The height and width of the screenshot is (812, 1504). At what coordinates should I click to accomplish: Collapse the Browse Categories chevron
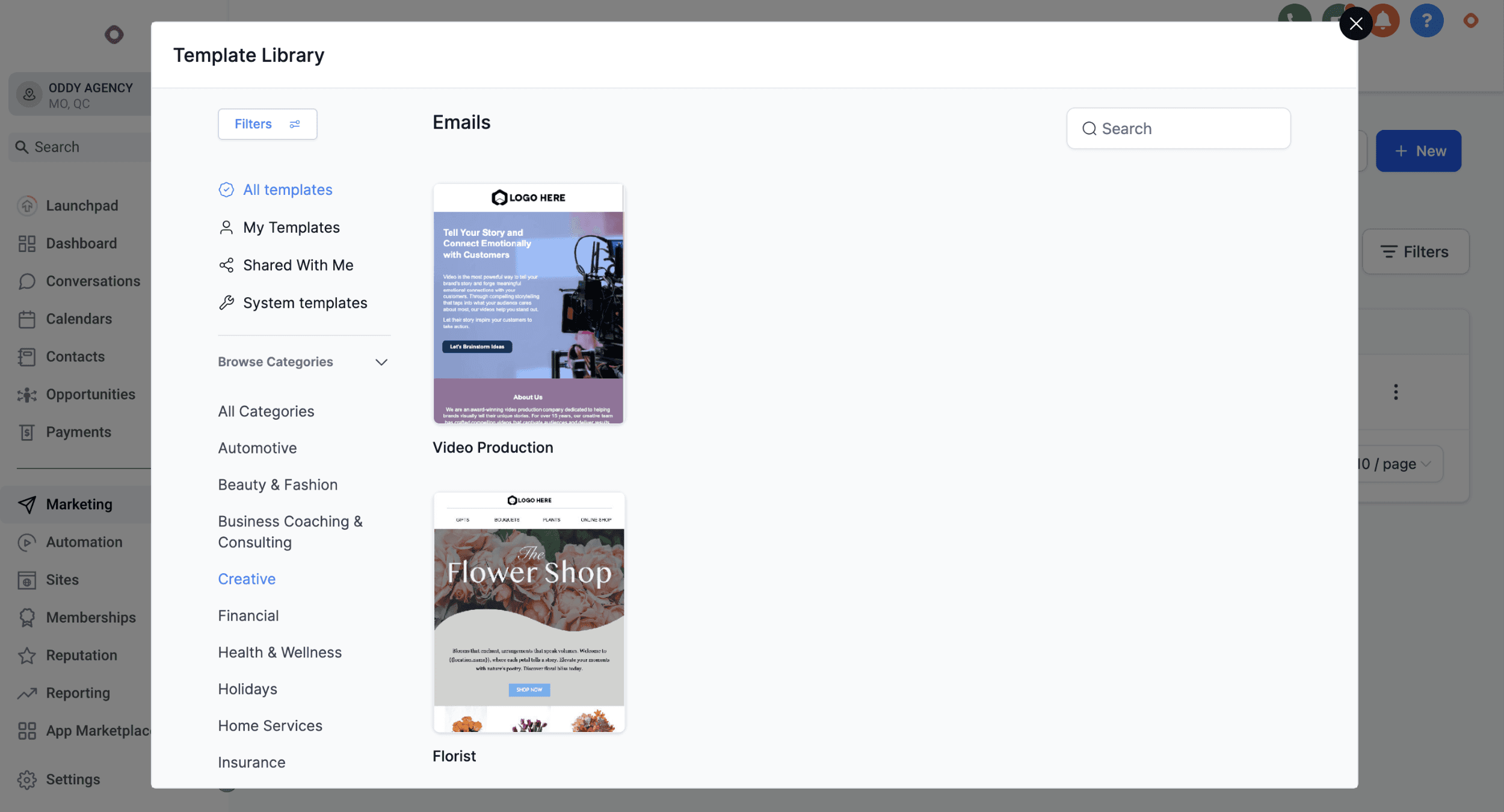pos(381,362)
